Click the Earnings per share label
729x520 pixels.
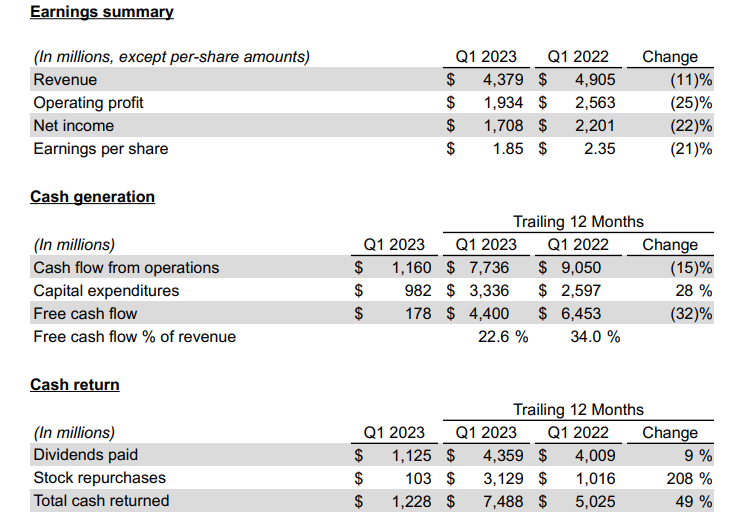[x=101, y=149]
